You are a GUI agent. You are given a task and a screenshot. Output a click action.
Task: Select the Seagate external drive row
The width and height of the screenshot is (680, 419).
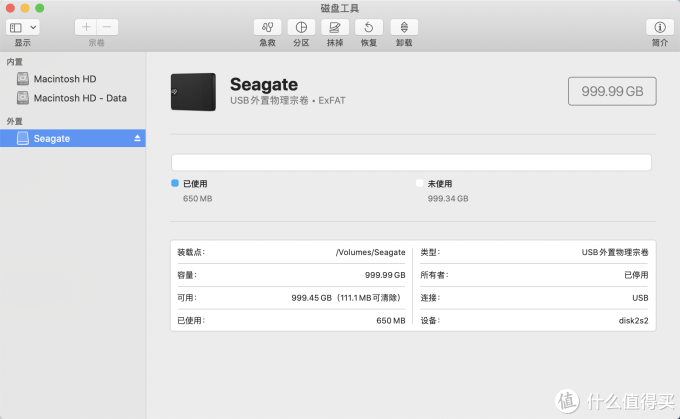[73, 138]
